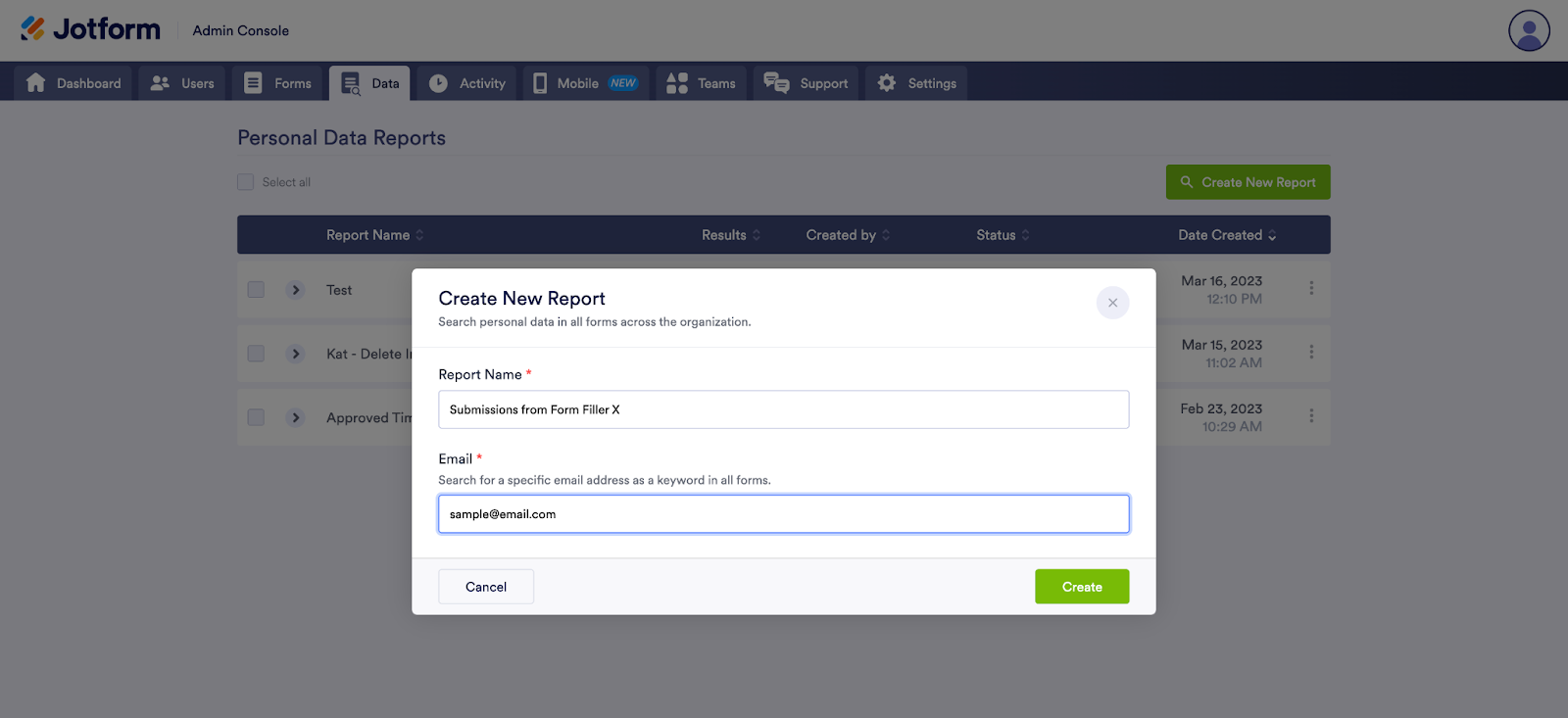Viewport: 1568px width, 718px height.
Task: Open the Activity tab
Action: click(x=467, y=83)
